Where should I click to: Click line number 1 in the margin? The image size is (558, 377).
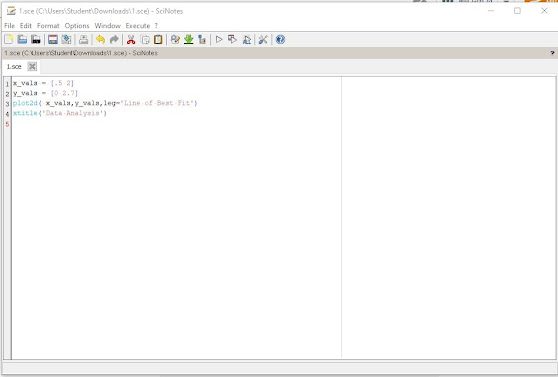[7, 84]
